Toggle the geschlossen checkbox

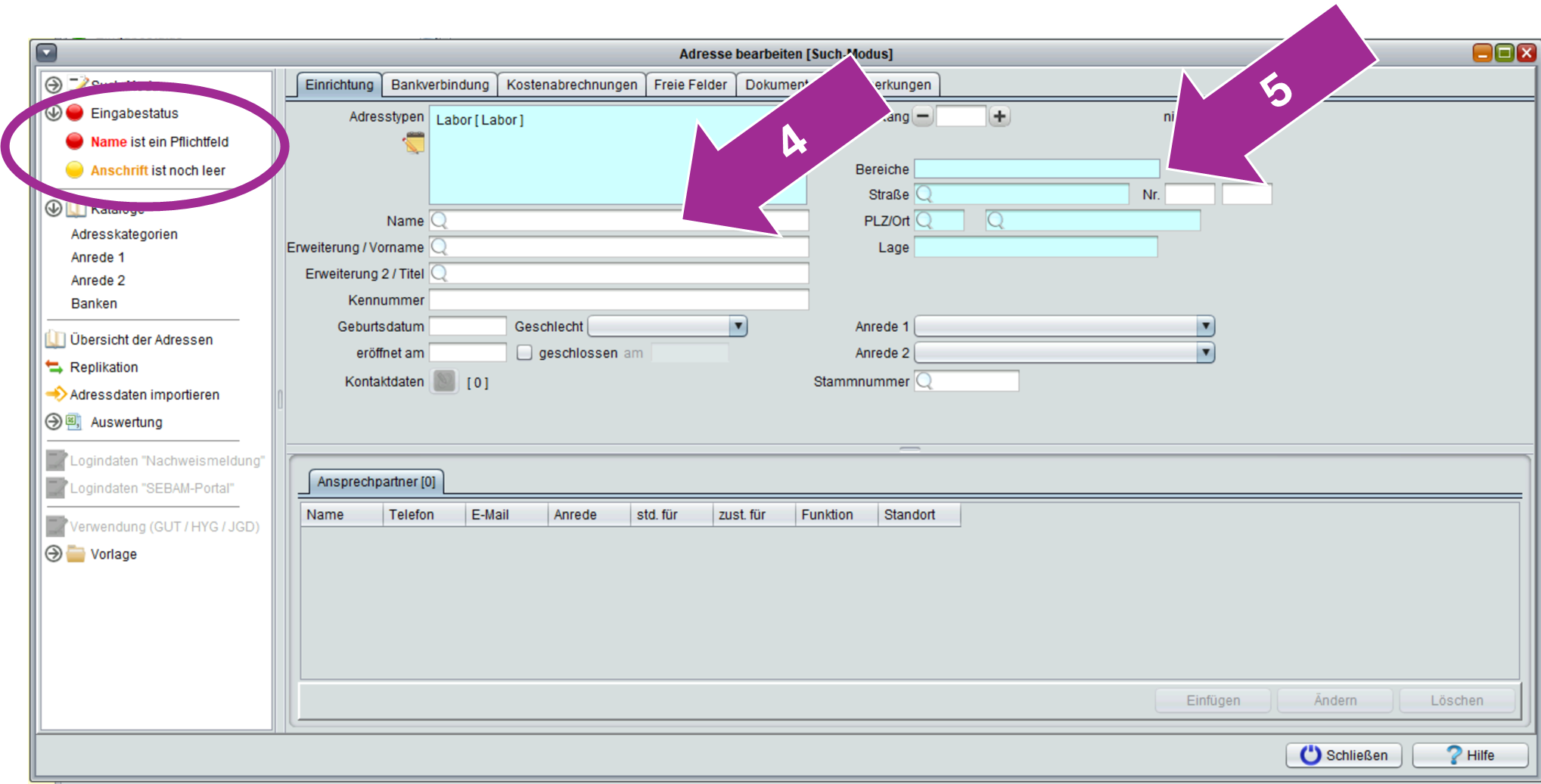pyautogui.click(x=524, y=353)
